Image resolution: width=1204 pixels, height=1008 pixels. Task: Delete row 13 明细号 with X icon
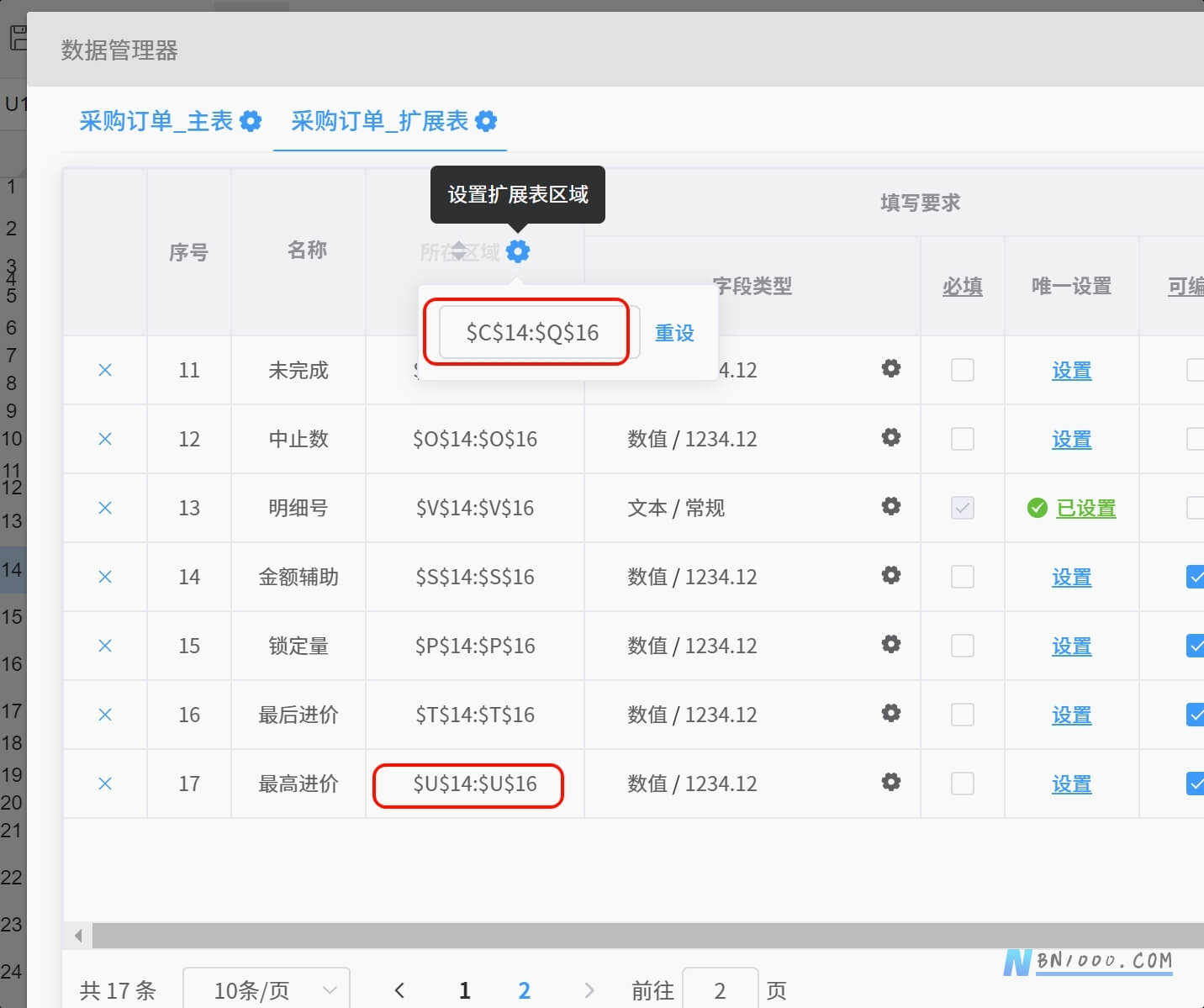(105, 508)
